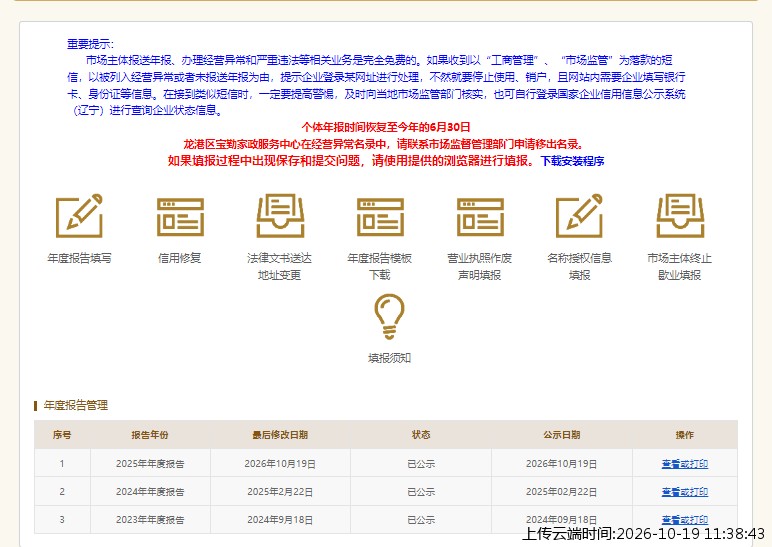This screenshot has height=547, width=772.
Task: Open the 年度报告填写 pencil icon
Action: (79, 216)
